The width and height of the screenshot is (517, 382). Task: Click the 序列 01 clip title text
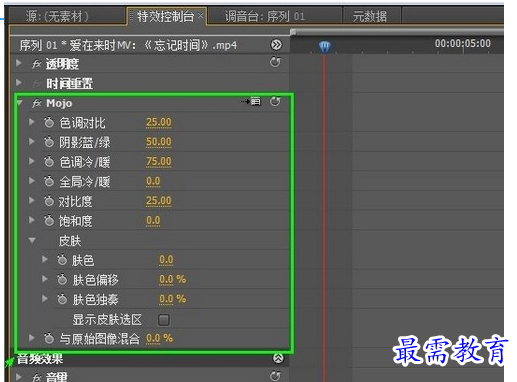coord(128,45)
